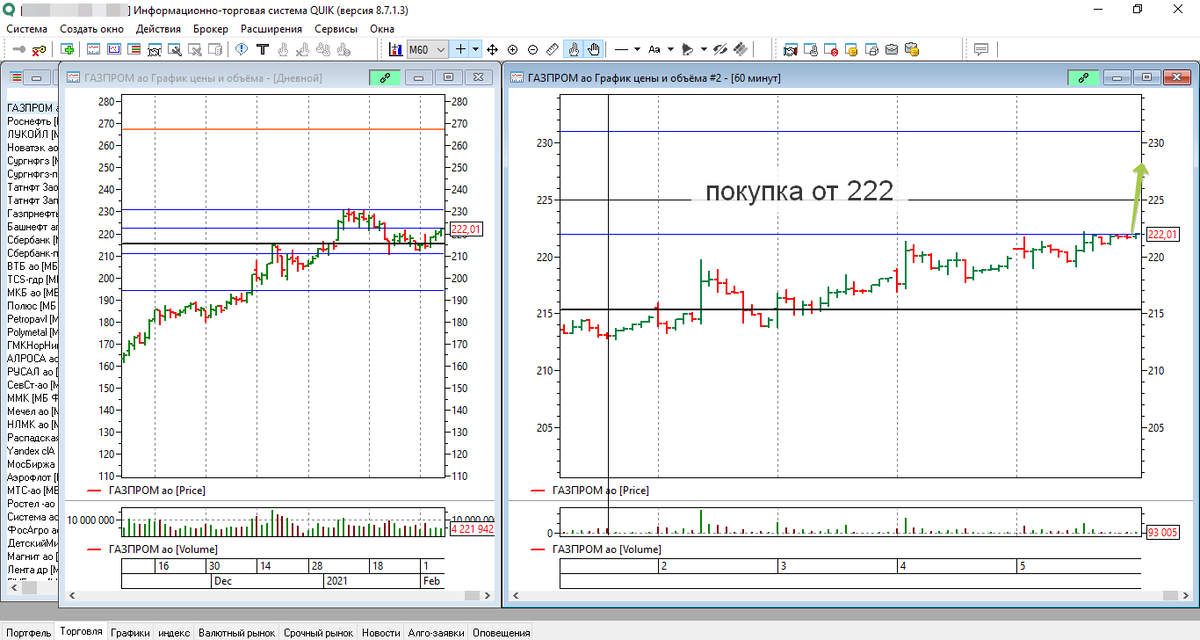Image resolution: width=1200 pixels, height=640 pixels.
Task: Click the chat message icon in toolbar
Action: click(981, 49)
